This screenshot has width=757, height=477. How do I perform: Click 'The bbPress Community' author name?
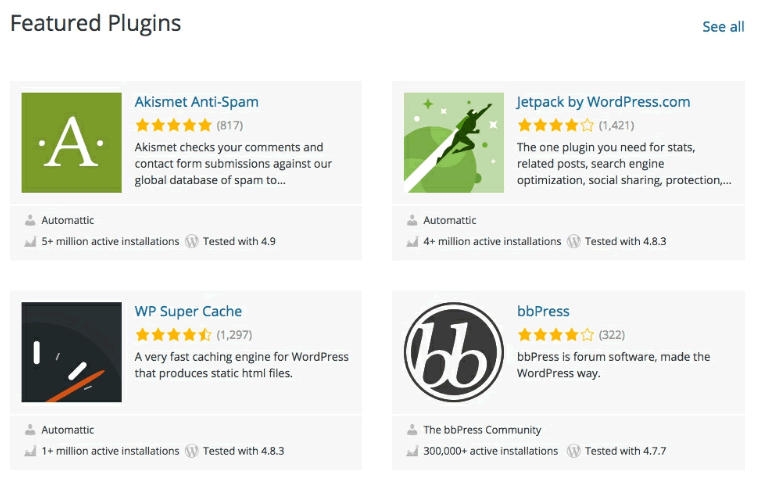point(482,430)
